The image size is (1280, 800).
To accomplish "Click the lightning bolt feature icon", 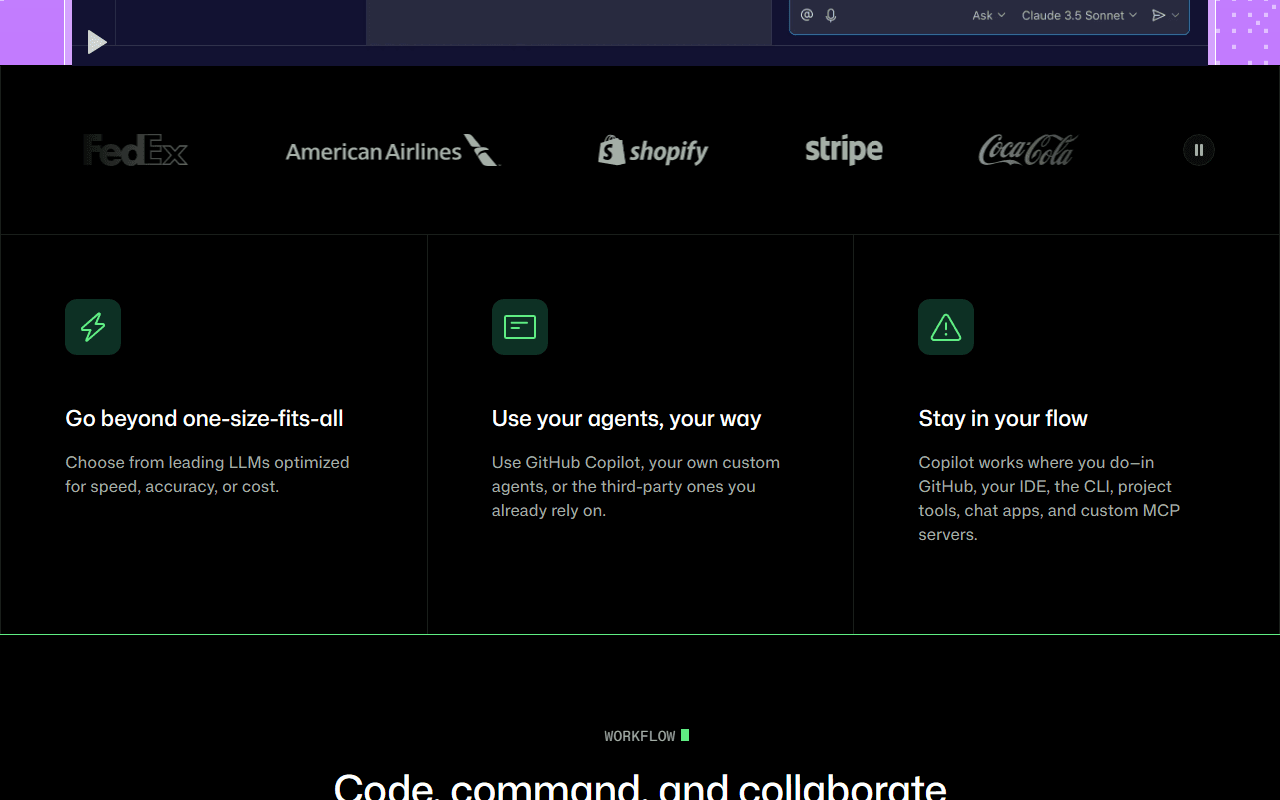I will coord(93,327).
